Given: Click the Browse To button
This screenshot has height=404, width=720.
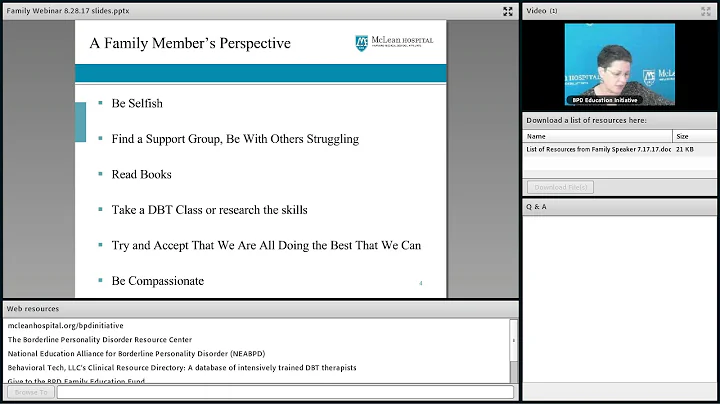Looking at the screenshot, I should tap(31, 392).
